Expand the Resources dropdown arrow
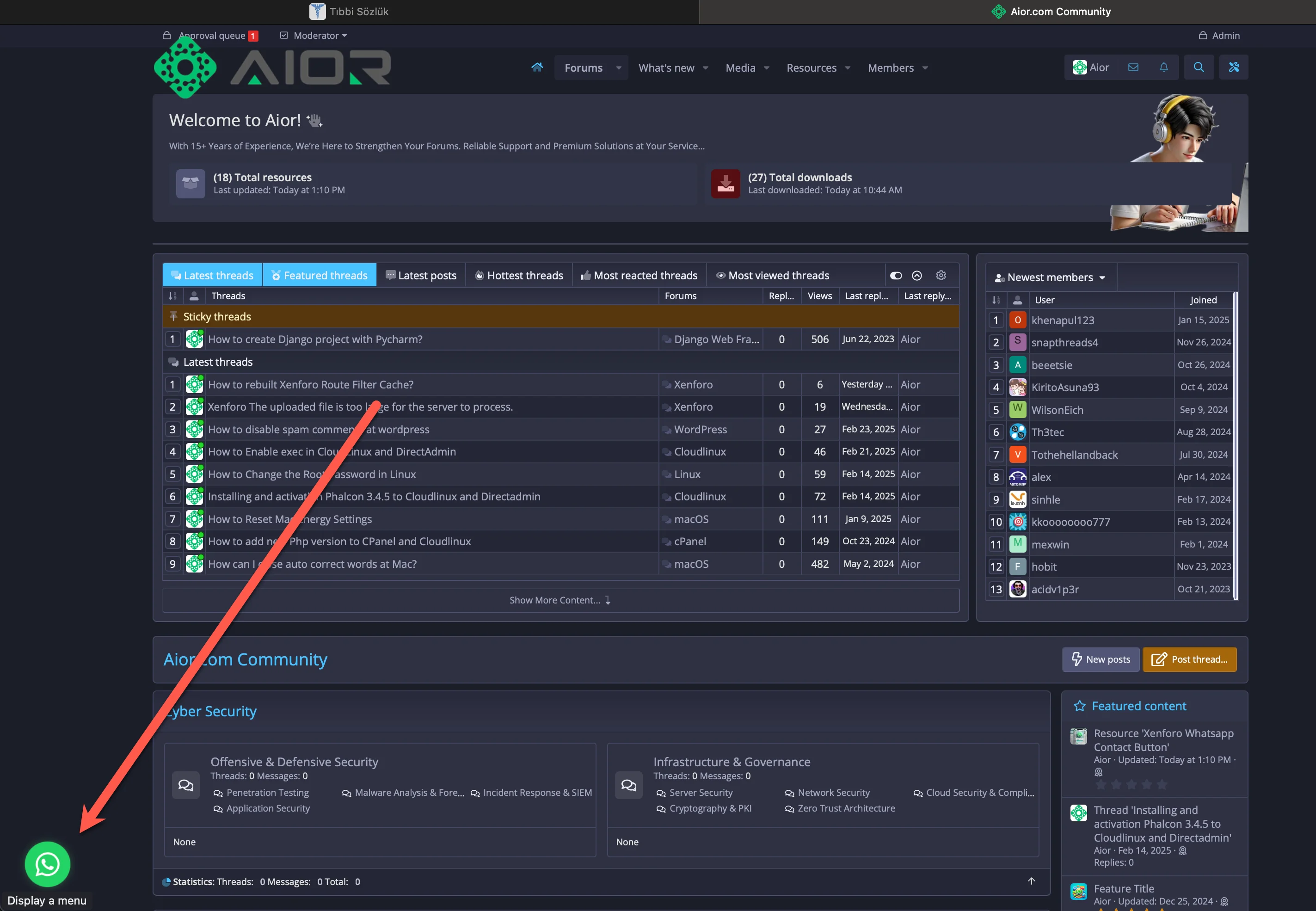 (x=848, y=68)
